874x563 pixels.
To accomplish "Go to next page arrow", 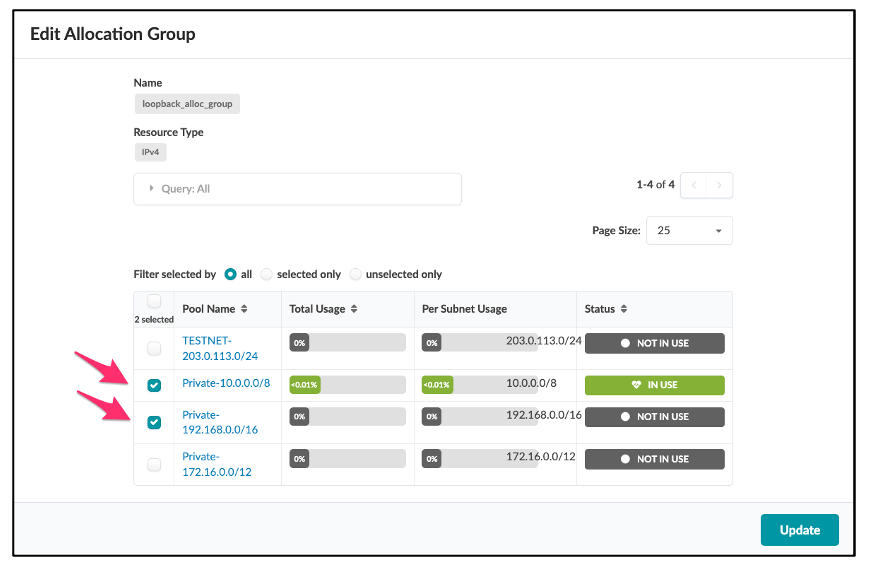I will 720,185.
